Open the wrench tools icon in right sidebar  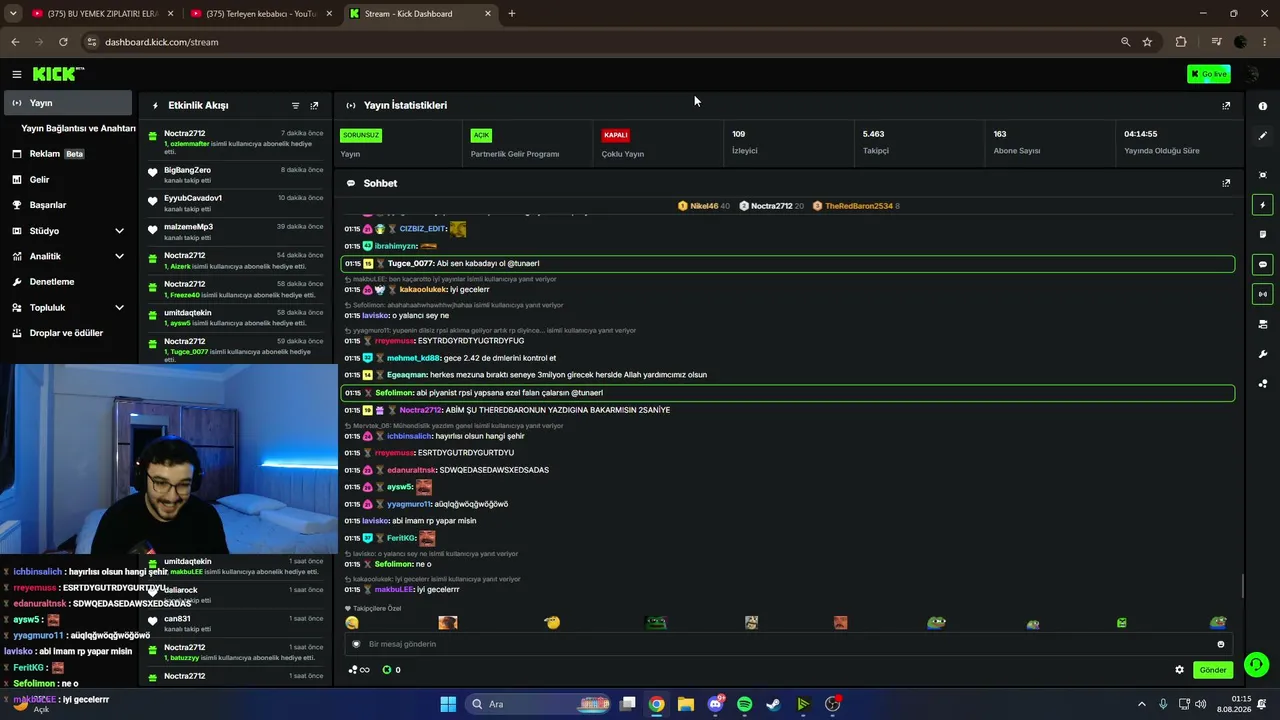coord(1263,354)
